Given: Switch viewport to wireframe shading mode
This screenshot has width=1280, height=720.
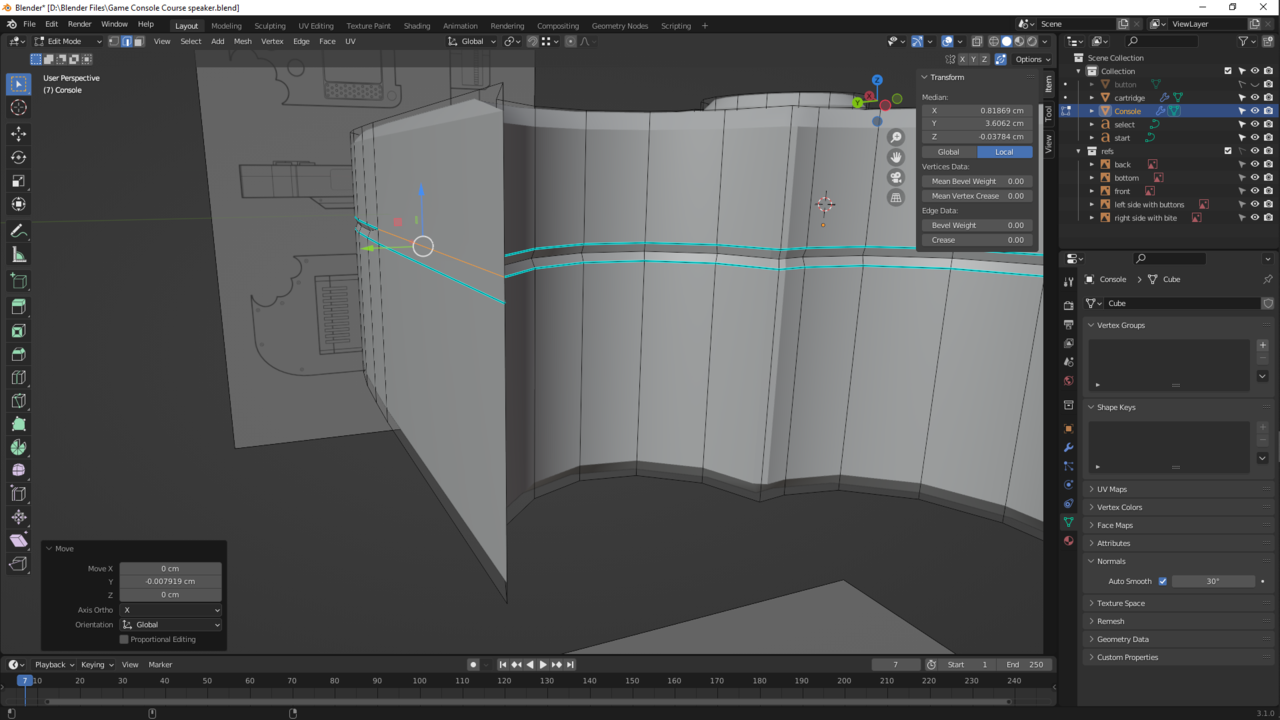Looking at the screenshot, I should pyautogui.click(x=993, y=41).
